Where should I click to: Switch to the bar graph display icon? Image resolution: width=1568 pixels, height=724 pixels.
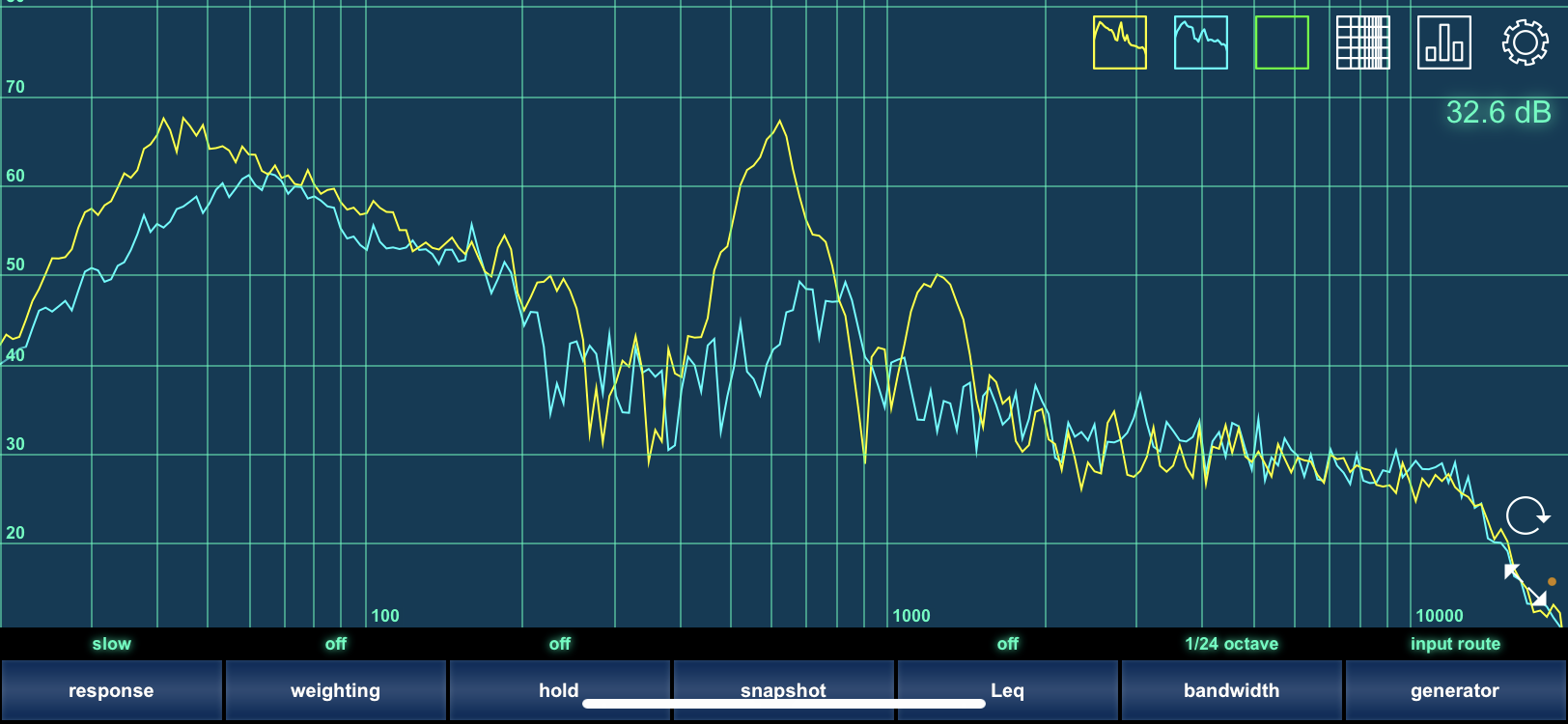click(1443, 42)
